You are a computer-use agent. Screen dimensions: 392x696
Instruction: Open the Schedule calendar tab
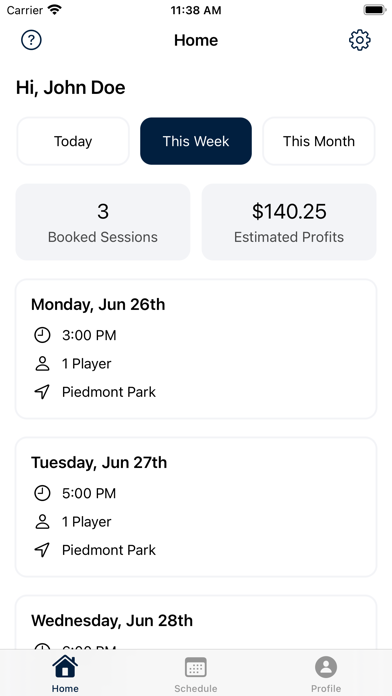click(x=196, y=673)
